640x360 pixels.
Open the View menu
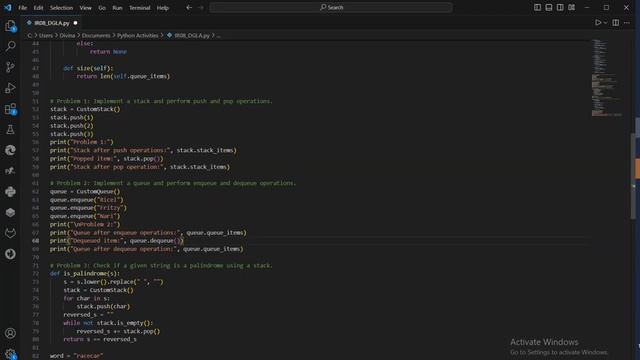85,8
